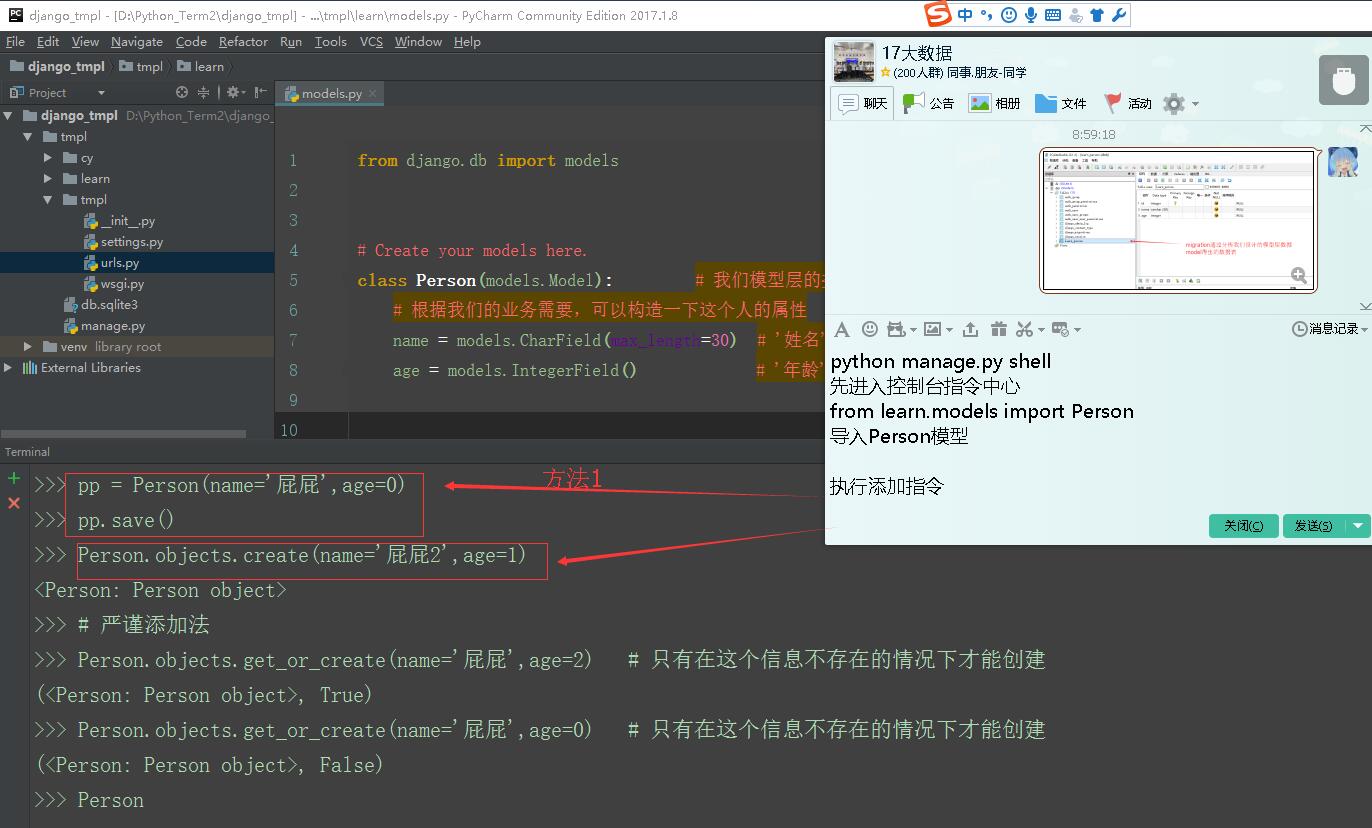Screen dimensions: 1372x828
Task: Select db.sqlite3 in project tree
Action: 101,305
